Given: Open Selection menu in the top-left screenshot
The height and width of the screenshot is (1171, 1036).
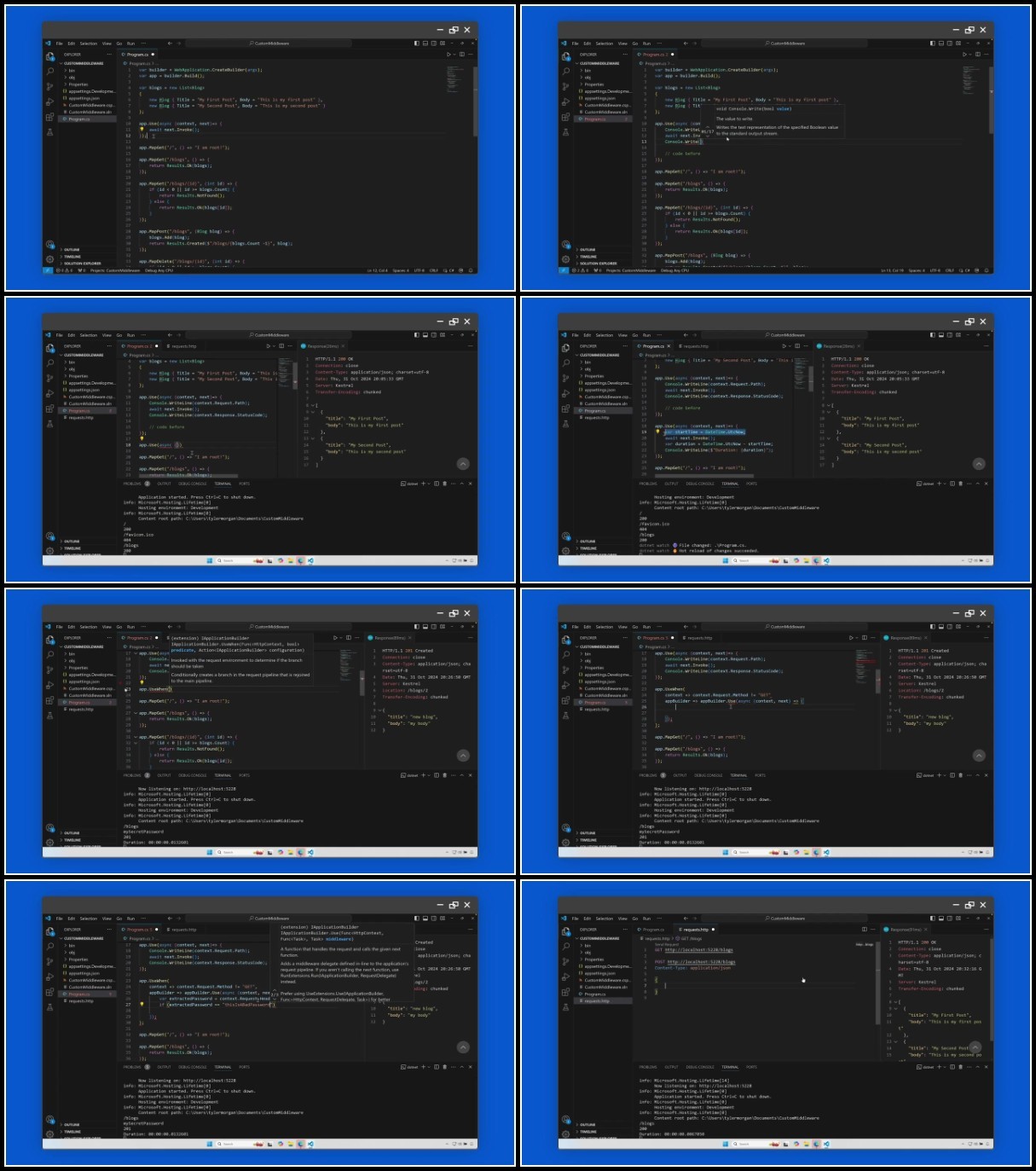Looking at the screenshot, I should pyautogui.click(x=89, y=43).
